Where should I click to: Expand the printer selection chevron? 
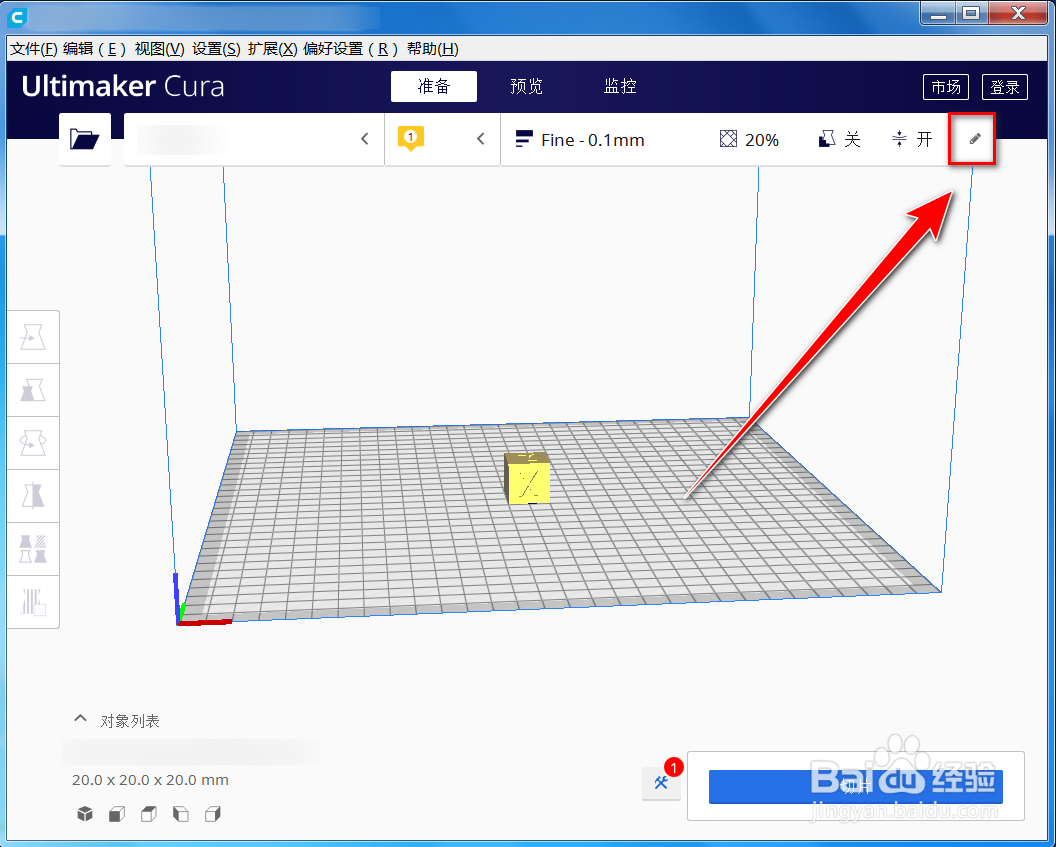(x=364, y=139)
